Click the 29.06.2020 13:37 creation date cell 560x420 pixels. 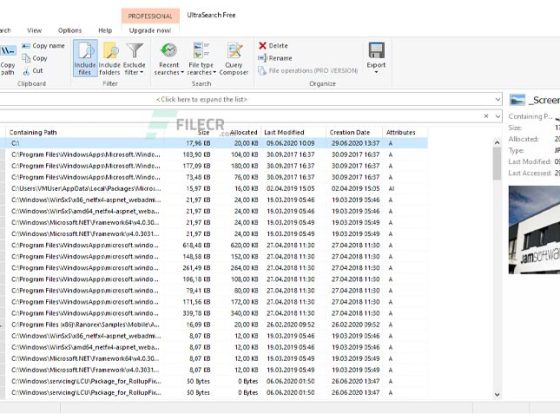(x=355, y=143)
